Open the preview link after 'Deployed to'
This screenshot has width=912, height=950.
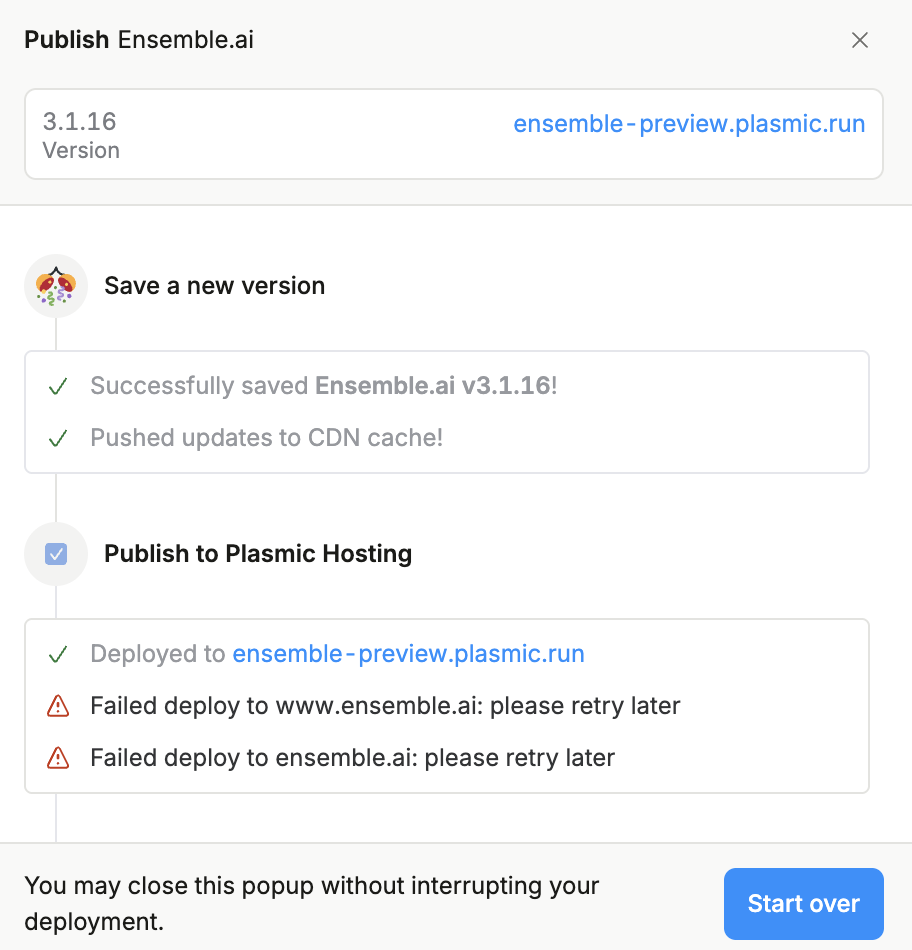pyautogui.click(x=408, y=654)
